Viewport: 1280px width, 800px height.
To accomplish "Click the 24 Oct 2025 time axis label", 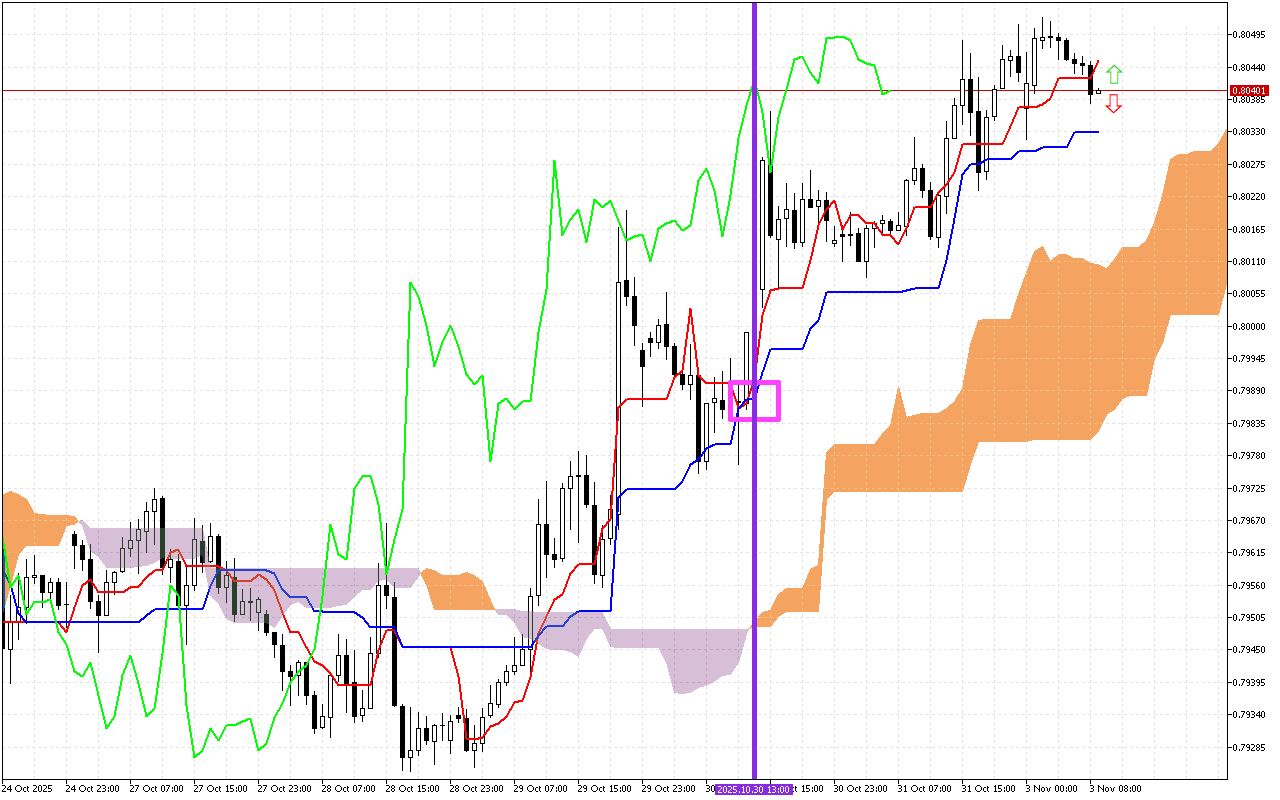I will pyautogui.click(x=28, y=789).
